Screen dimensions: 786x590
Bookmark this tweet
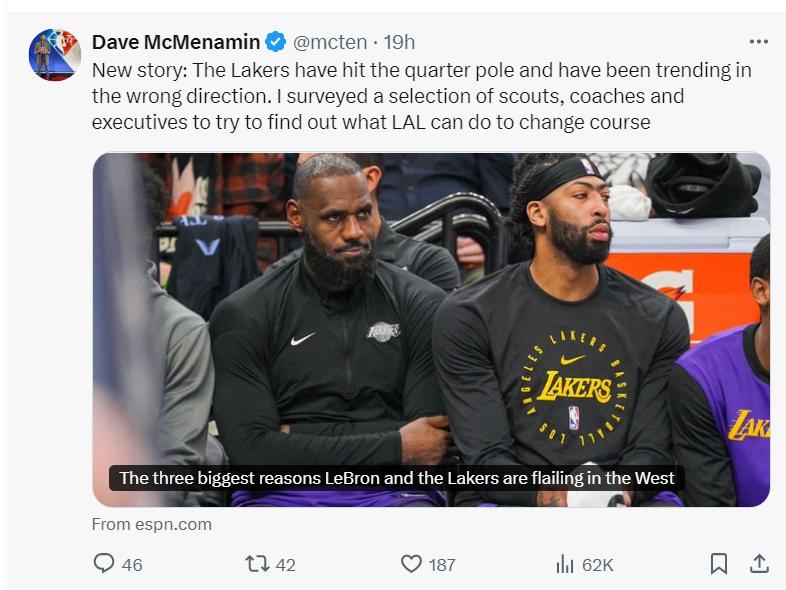718,564
